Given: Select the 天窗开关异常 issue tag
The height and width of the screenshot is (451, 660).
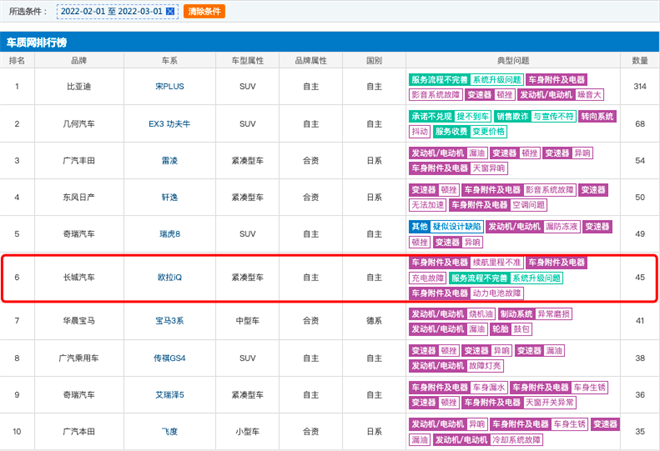Looking at the screenshot, I should coord(549,402).
